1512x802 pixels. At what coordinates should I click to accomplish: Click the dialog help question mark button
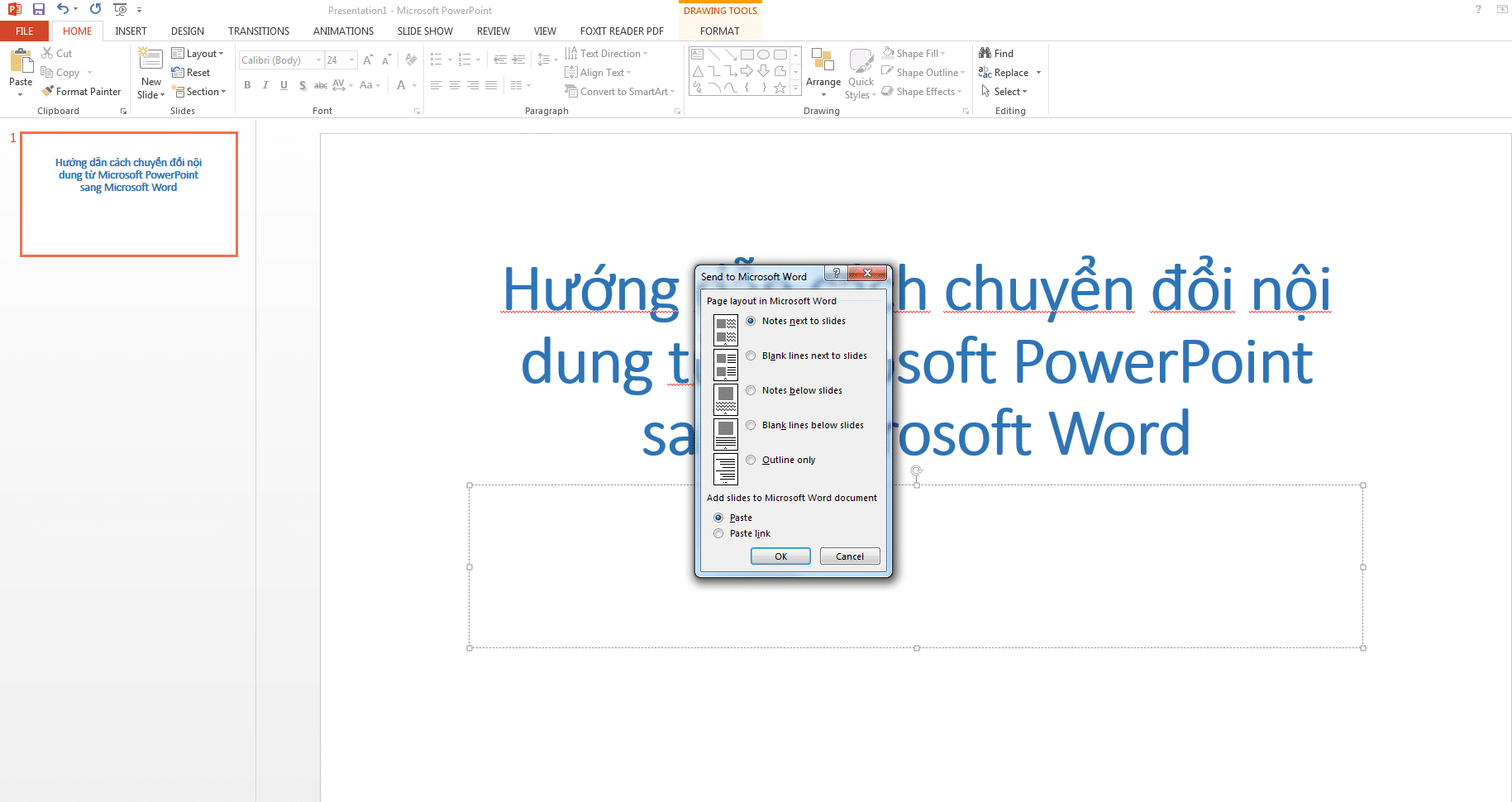(836, 273)
